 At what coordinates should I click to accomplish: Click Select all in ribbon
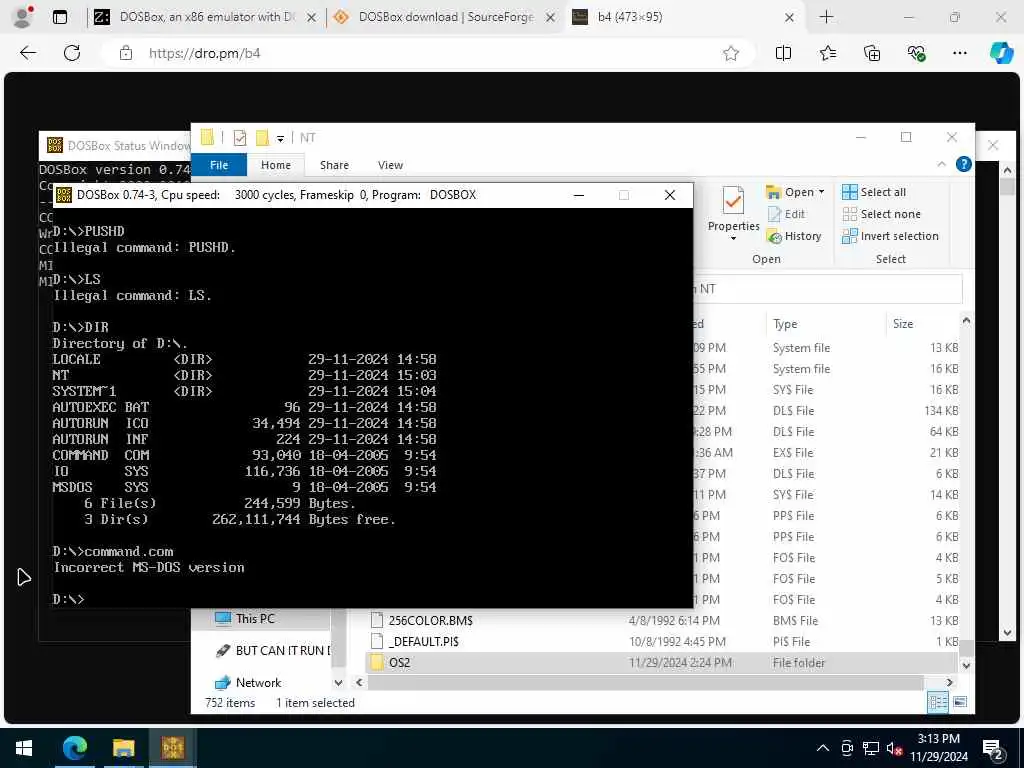(874, 192)
